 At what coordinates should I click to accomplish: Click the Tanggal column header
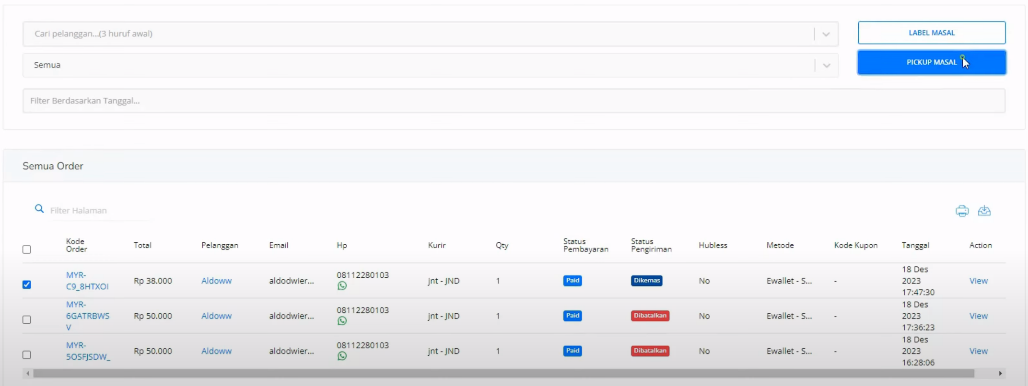(915, 245)
